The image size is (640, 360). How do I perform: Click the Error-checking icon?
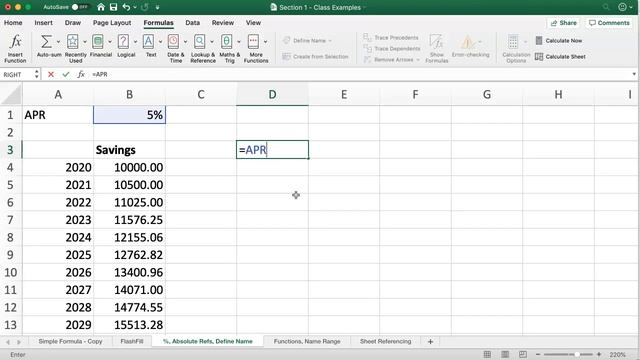tap(468, 42)
